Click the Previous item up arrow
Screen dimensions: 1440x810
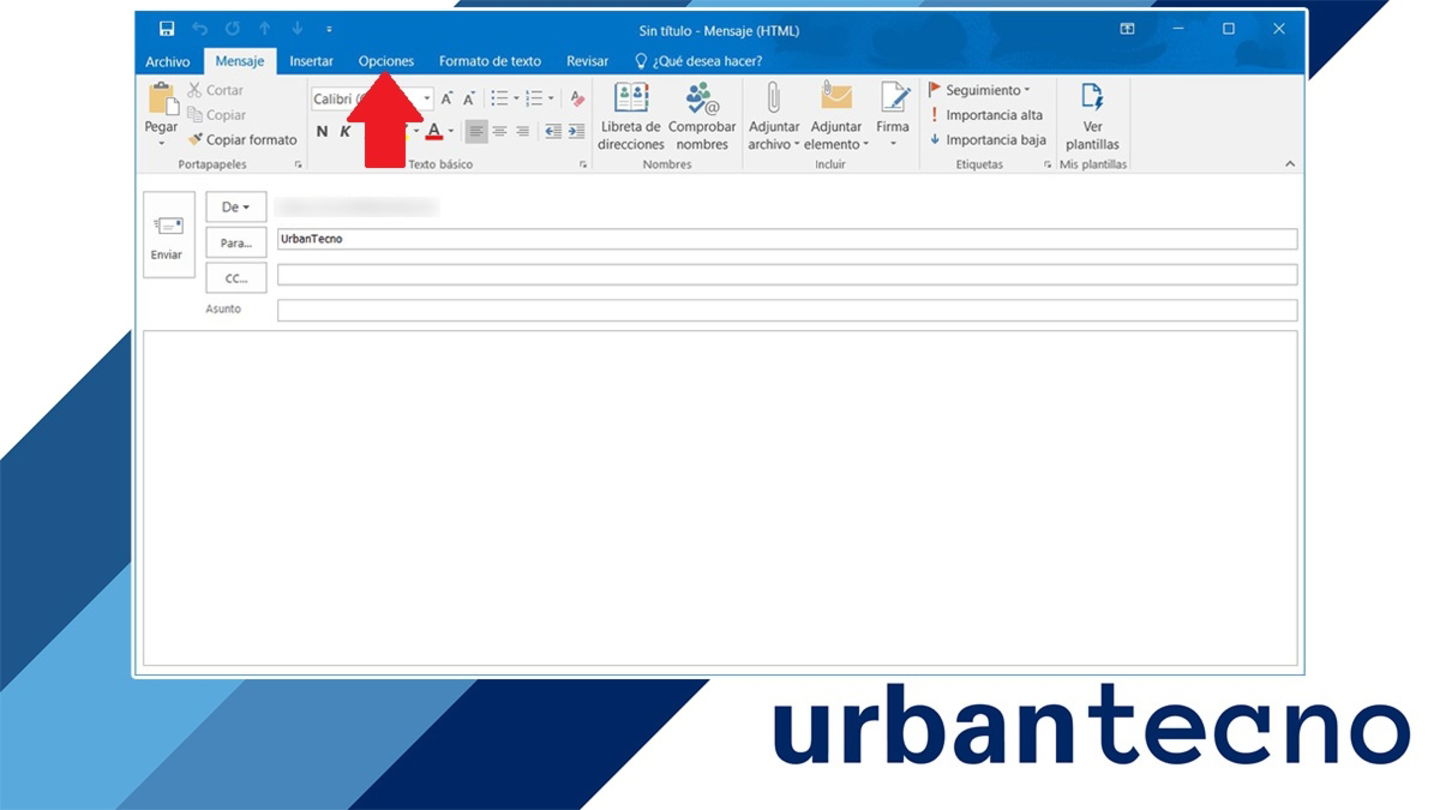[x=265, y=29]
